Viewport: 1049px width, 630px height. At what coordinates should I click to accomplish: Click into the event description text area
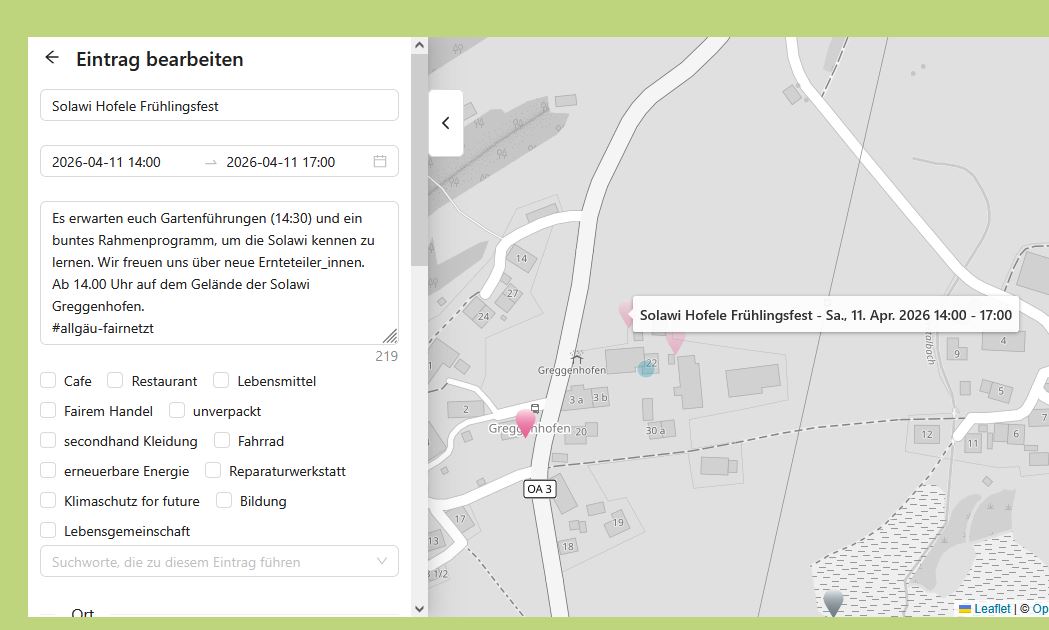coord(219,272)
